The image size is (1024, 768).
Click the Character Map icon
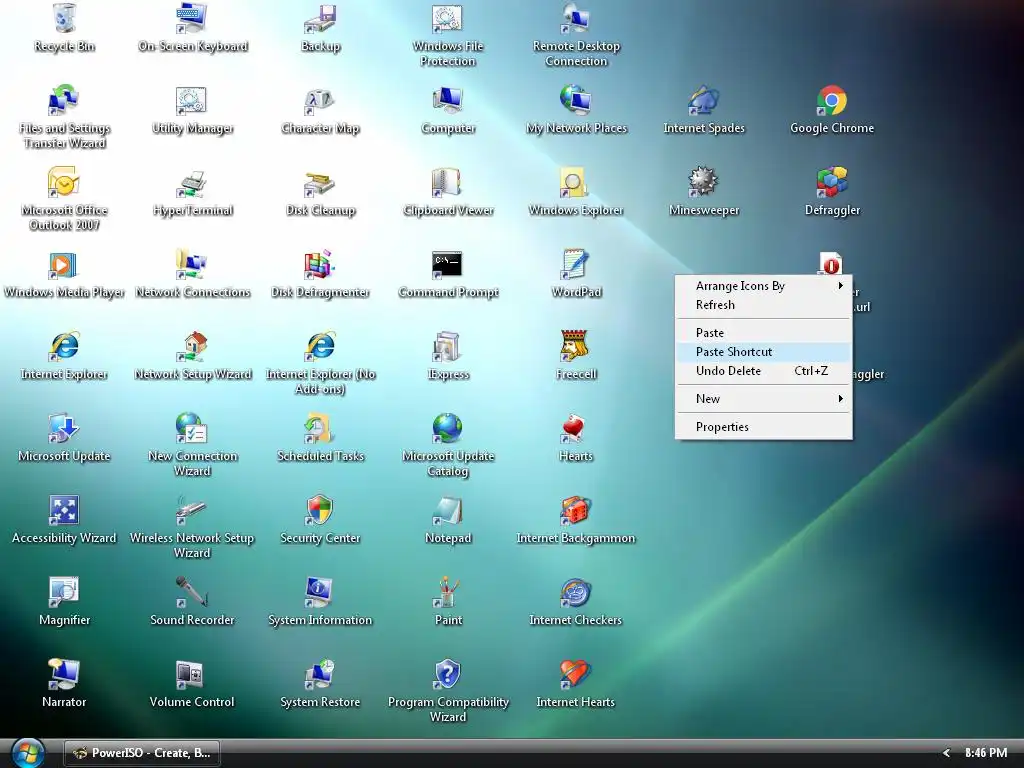coord(320,100)
